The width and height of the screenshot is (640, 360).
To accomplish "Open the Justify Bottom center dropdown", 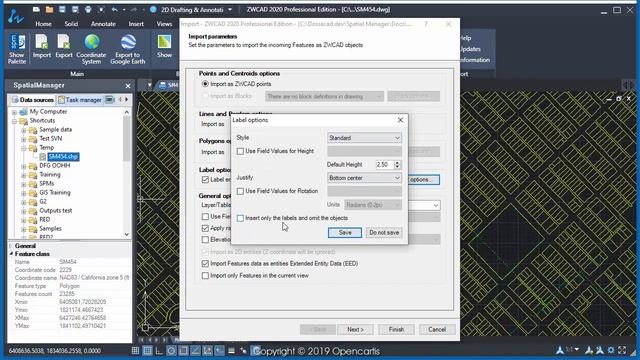I will tap(364, 178).
